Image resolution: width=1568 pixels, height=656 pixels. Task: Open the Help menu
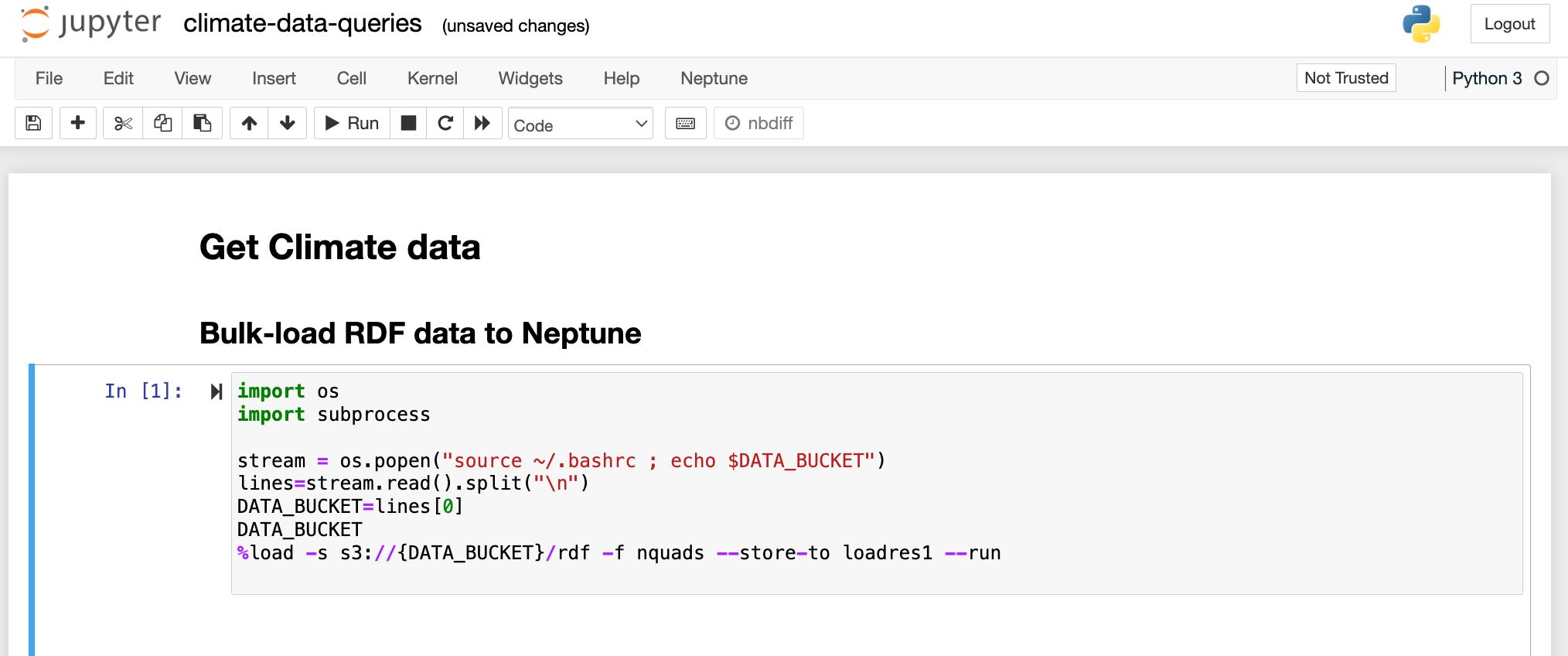coord(622,78)
